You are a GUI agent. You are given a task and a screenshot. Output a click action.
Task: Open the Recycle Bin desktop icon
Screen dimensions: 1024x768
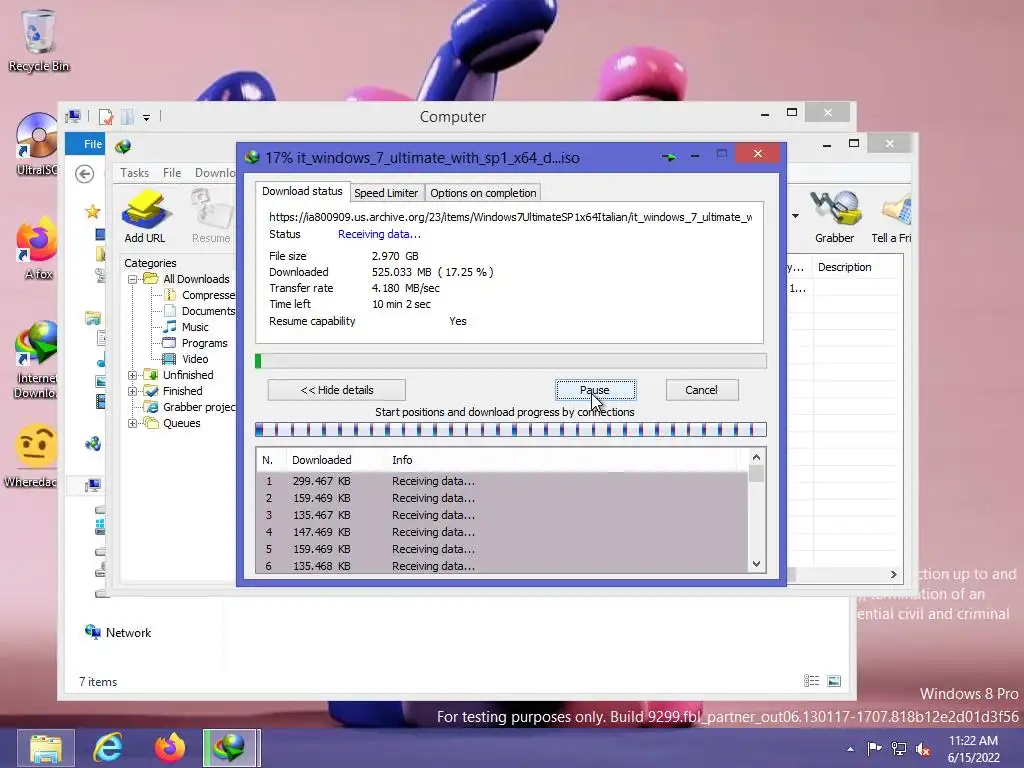(39, 40)
